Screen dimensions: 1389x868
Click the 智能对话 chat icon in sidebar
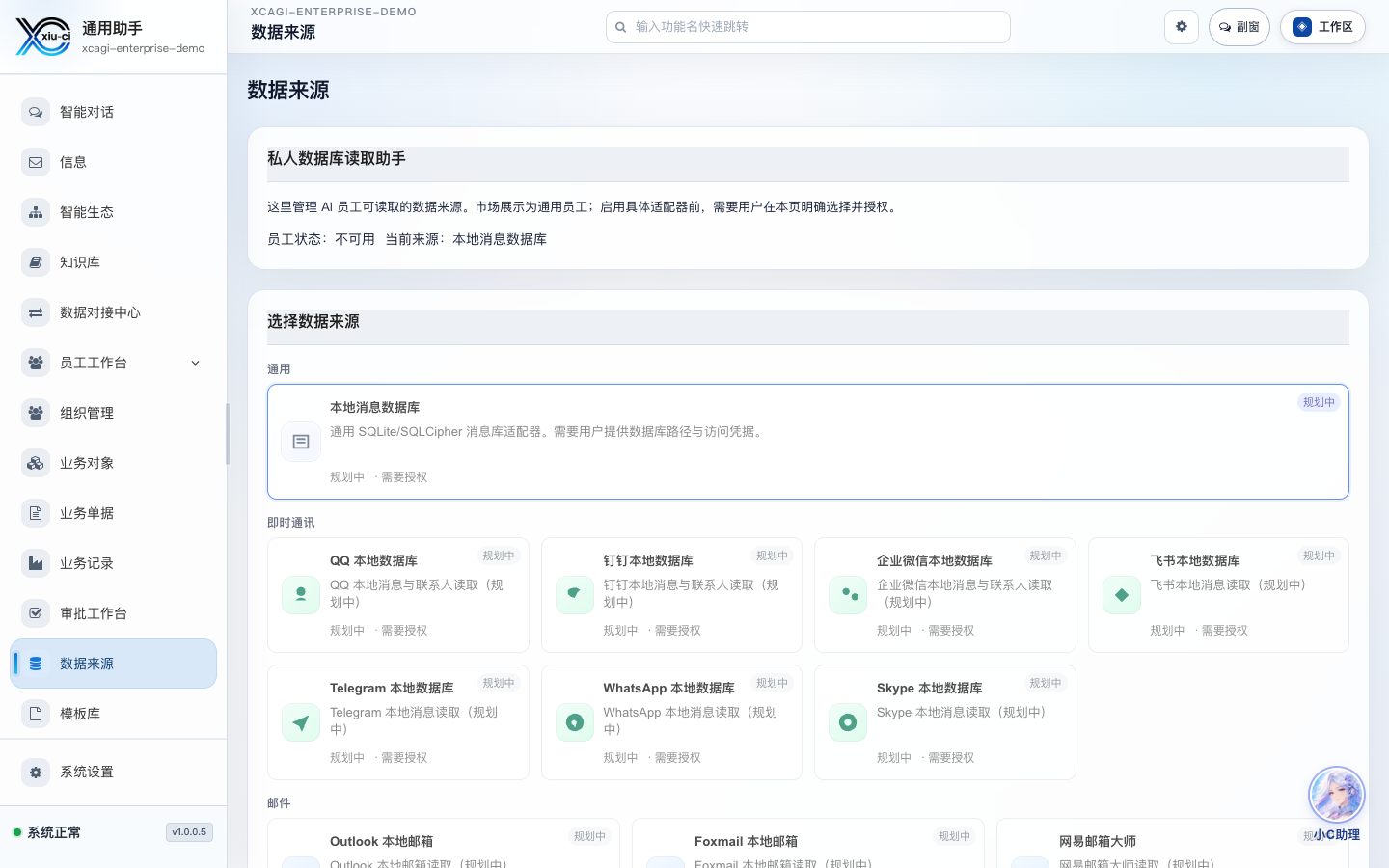(x=36, y=112)
